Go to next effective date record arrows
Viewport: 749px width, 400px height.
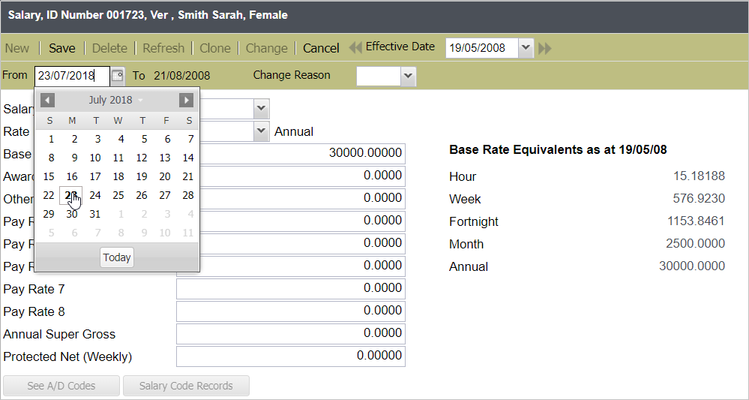pyautogui.click(x=545, y=48)
